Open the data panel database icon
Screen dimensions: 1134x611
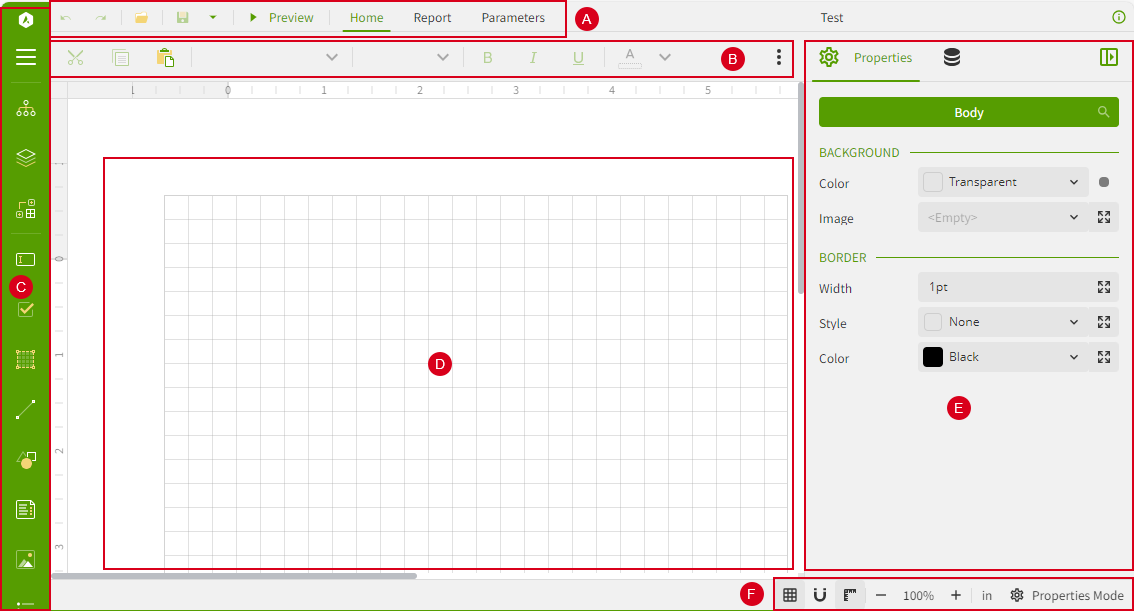click(x=952, y=58)
